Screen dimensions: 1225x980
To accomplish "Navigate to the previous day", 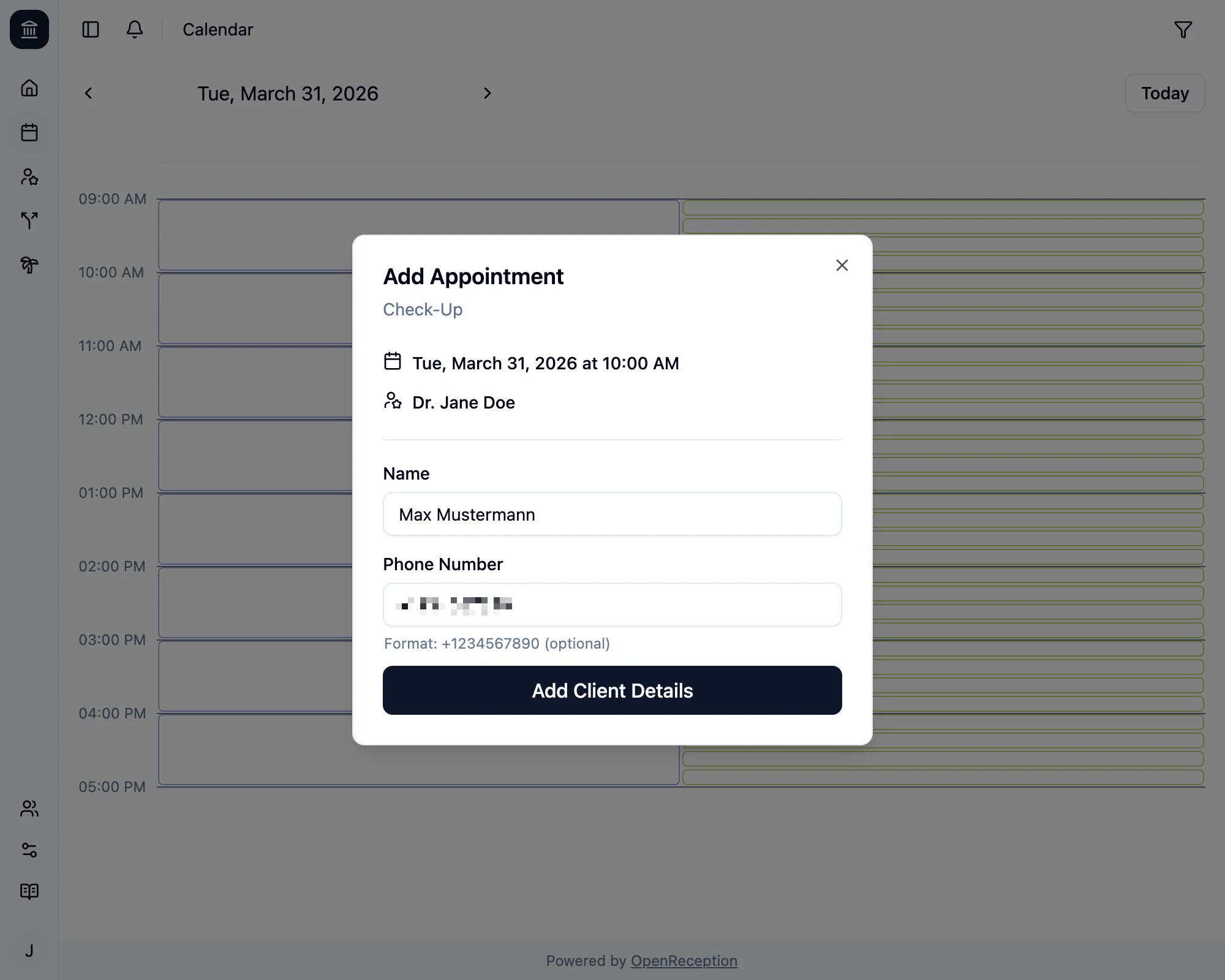I will pos(88,93).
